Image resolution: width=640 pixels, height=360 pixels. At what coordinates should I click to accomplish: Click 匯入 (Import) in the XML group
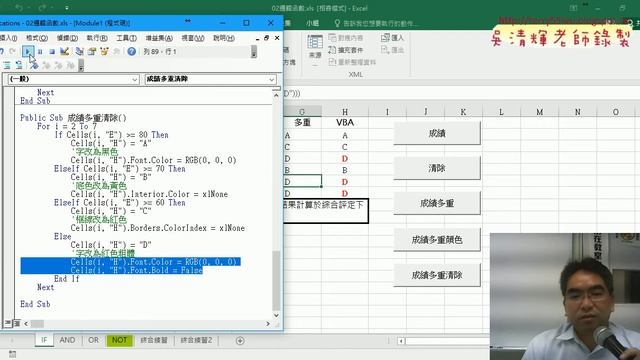(x=392, y=38)
